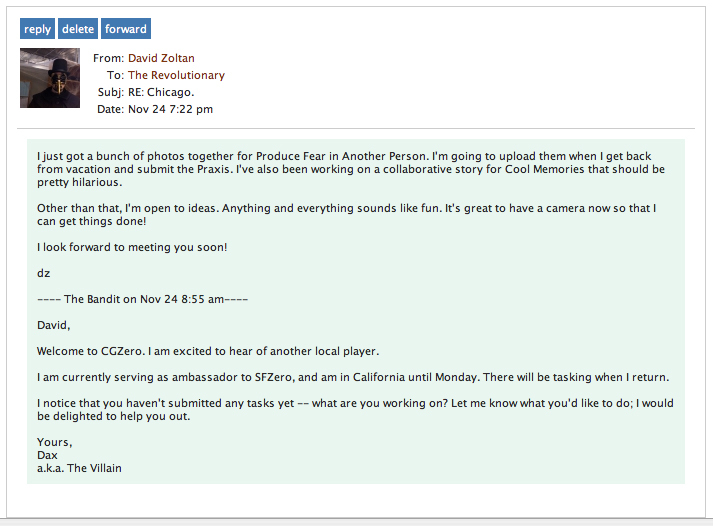Click the To: field label
This screenshot has height=526, width=713.
coord(115,75)
